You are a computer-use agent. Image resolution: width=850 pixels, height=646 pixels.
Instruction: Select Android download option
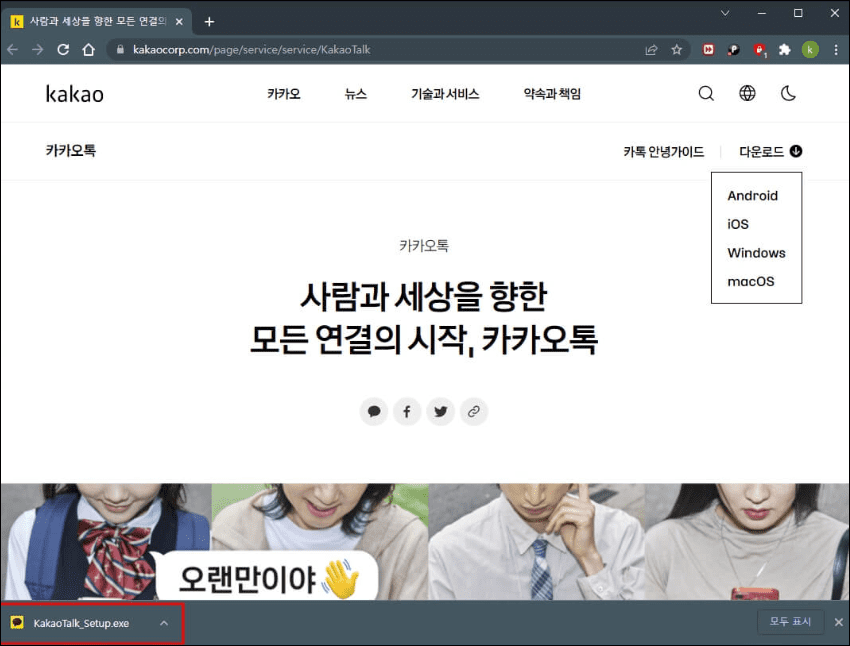click(752, 196)
